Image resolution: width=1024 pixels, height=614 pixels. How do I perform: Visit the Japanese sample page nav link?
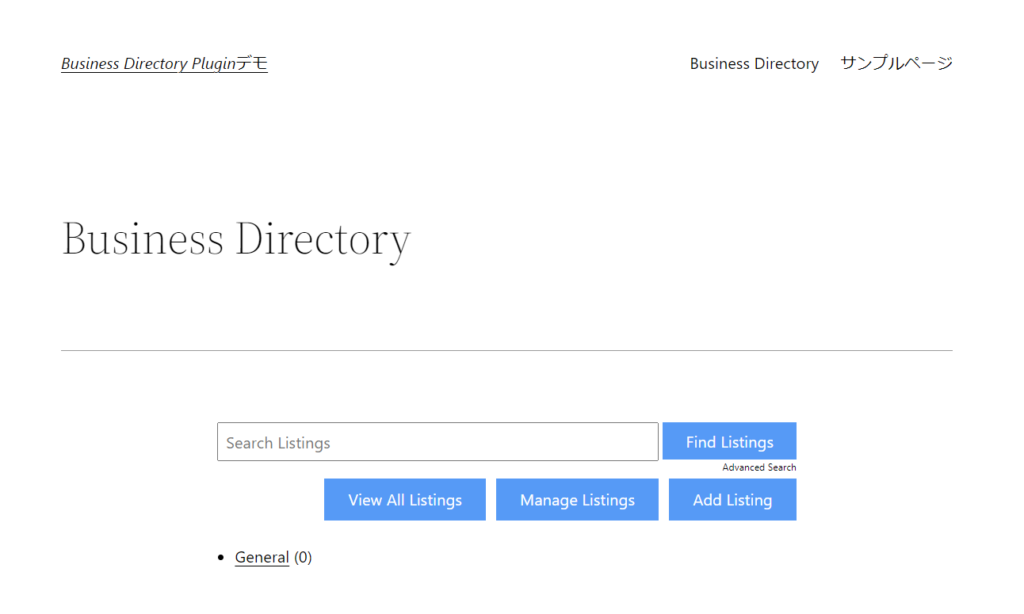click(896, 64)
